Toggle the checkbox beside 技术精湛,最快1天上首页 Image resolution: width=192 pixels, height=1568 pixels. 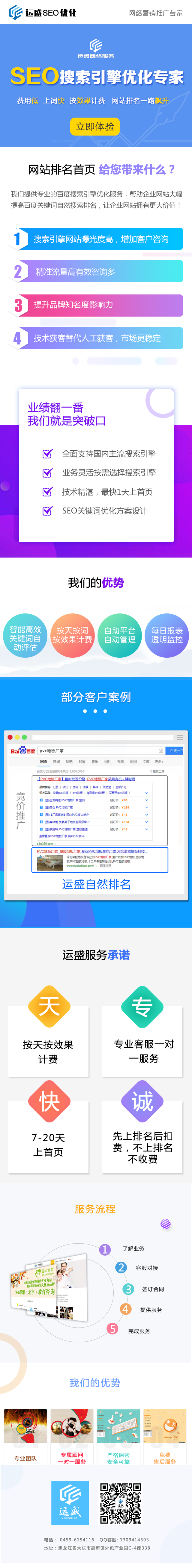coord(47,492)
